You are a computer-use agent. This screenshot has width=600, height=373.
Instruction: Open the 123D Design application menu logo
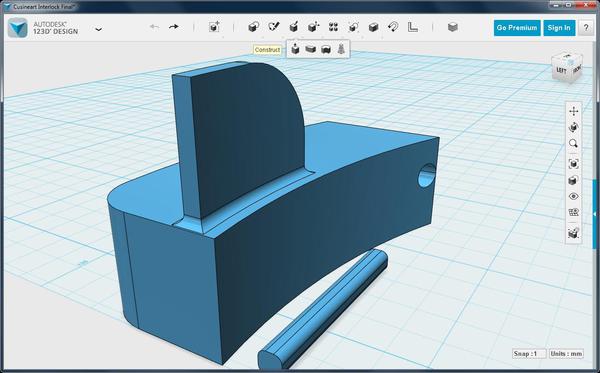18,28
